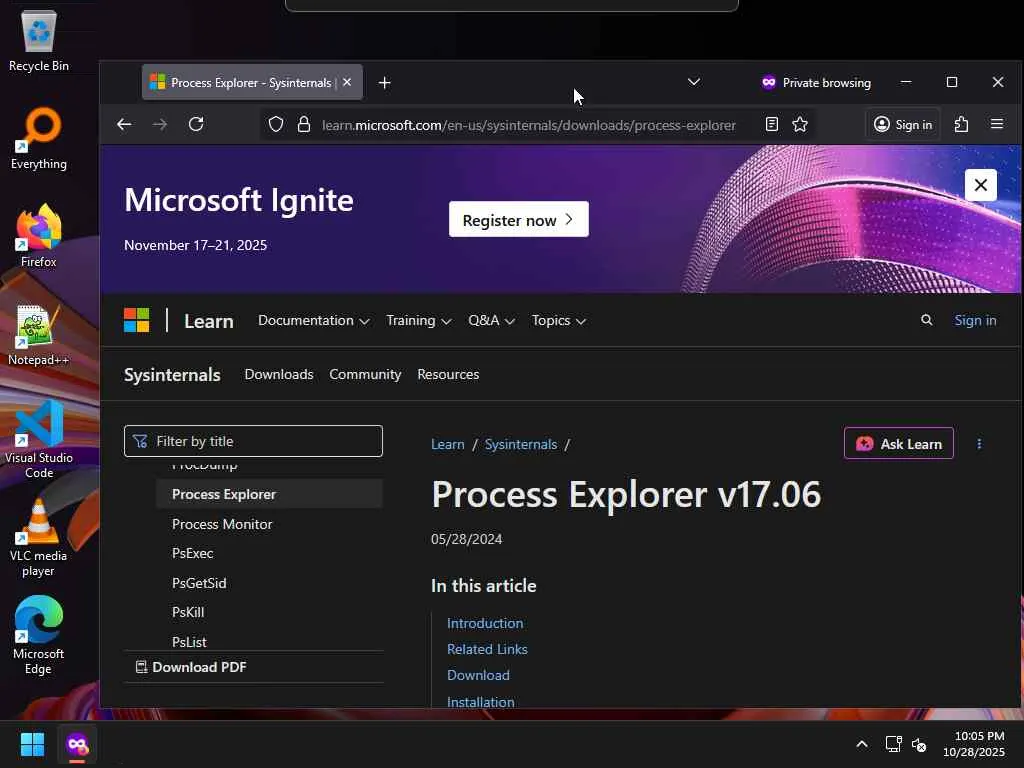Viewport: 1024px width, 768px height.
Task: Open a new browser tab
Action: pyautogui.click(x=385, y=83)
